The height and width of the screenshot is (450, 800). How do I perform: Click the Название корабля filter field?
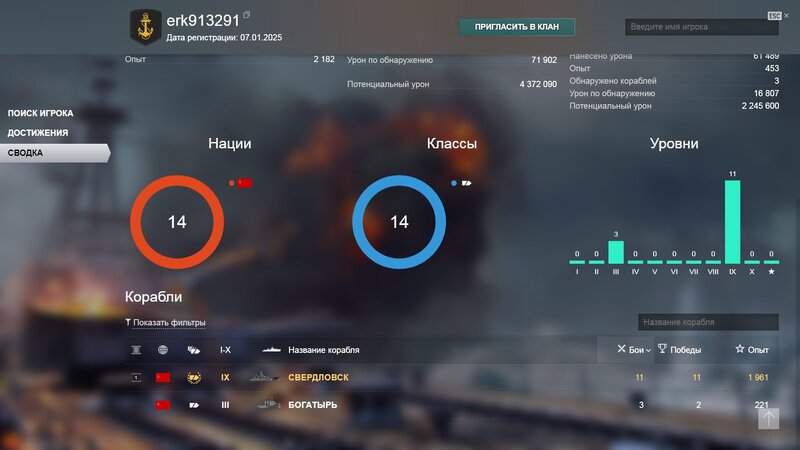707,322
